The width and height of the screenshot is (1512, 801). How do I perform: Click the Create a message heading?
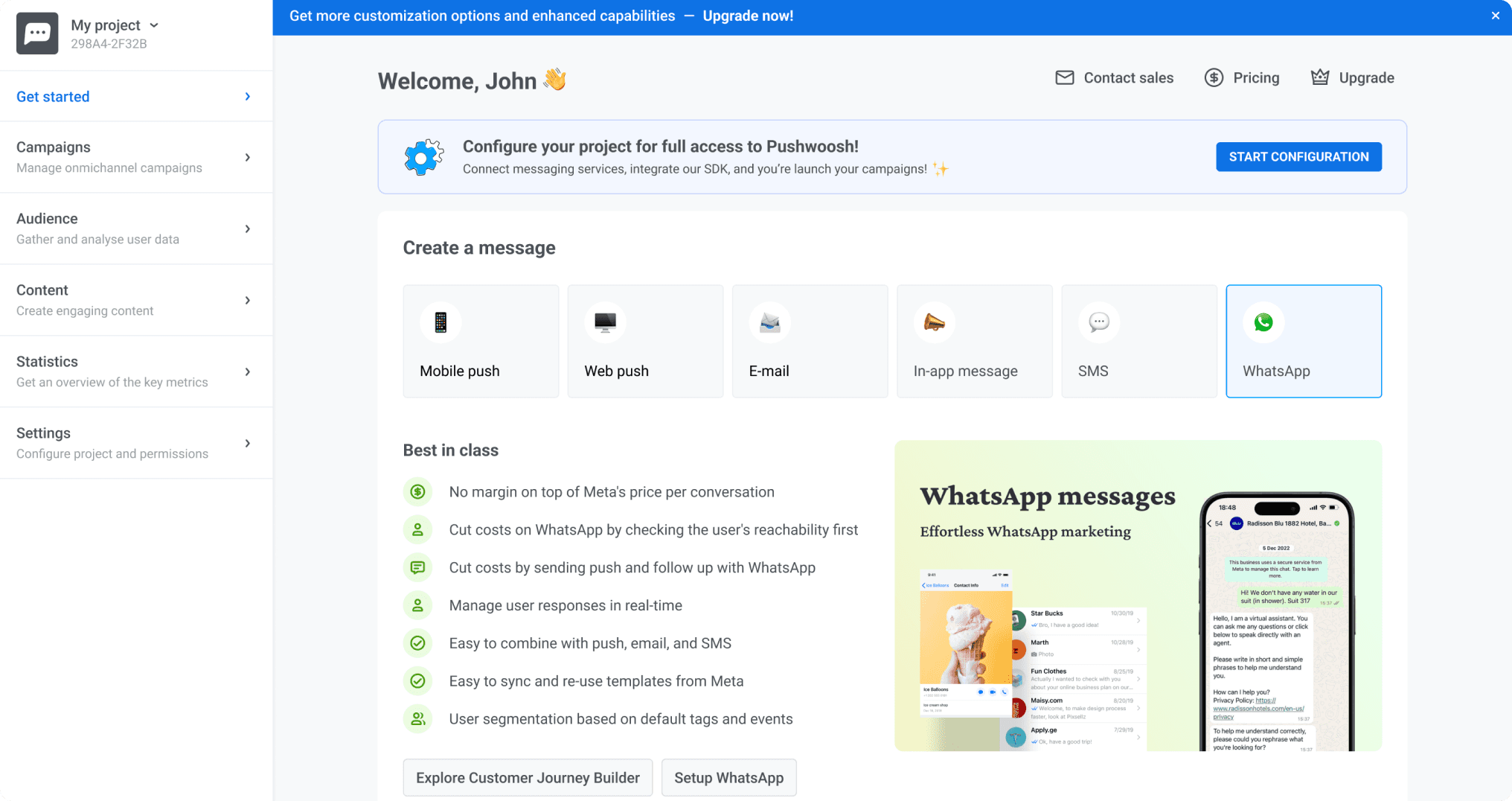pyautogui.click(x=479, y=248)
